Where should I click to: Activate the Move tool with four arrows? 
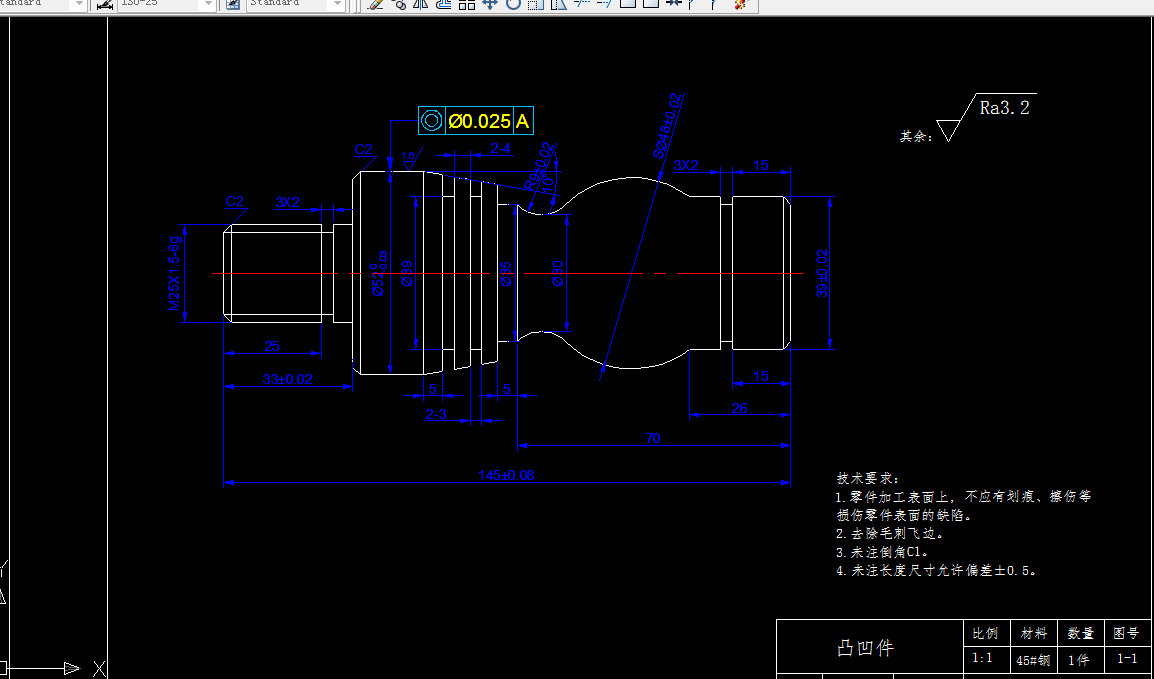[491, 7]
